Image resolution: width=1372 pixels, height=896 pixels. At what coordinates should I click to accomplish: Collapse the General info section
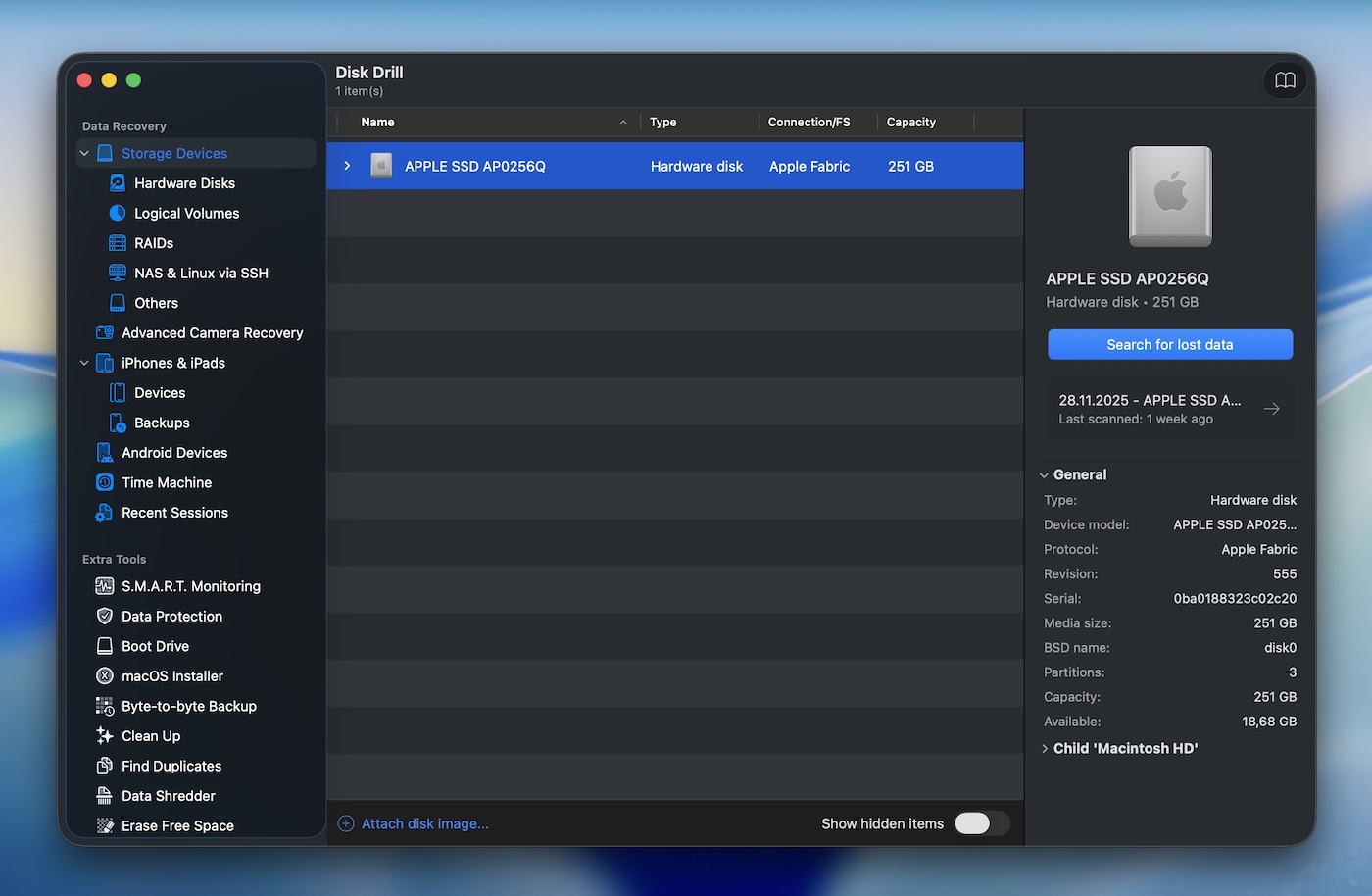coord(1044,474)
